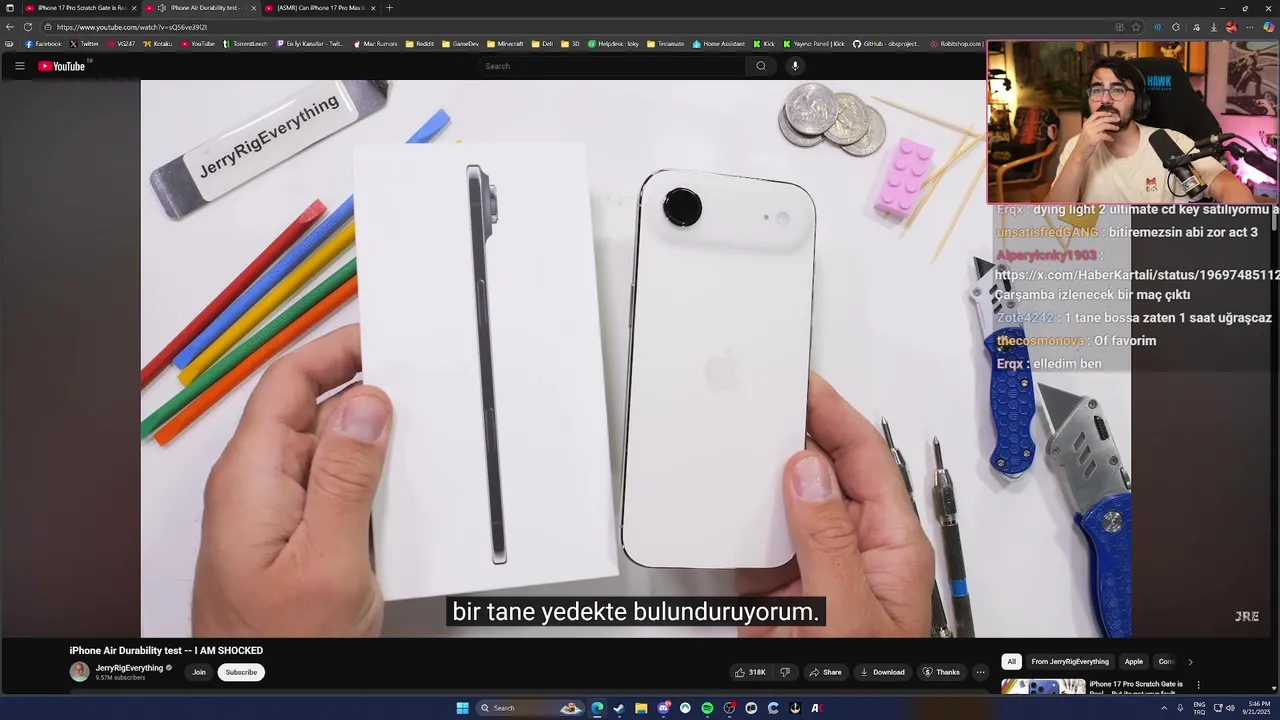
Task: Open Kotaku bookmark
Action: click(158, 44)
